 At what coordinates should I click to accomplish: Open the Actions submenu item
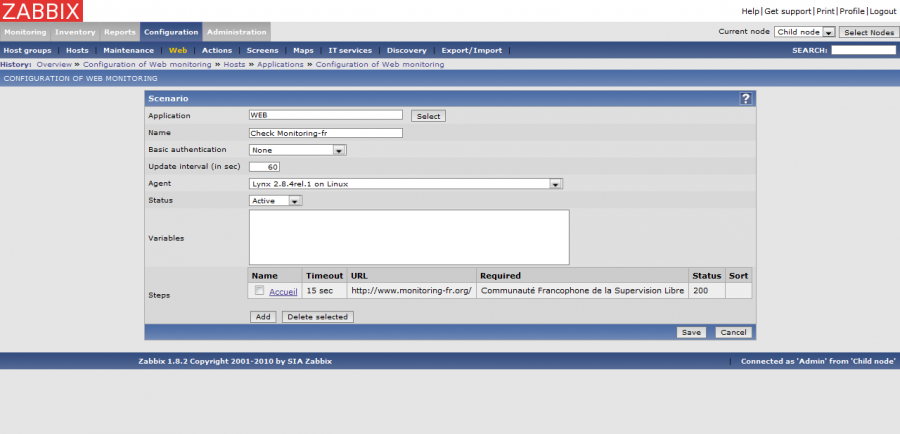(217, 51)
